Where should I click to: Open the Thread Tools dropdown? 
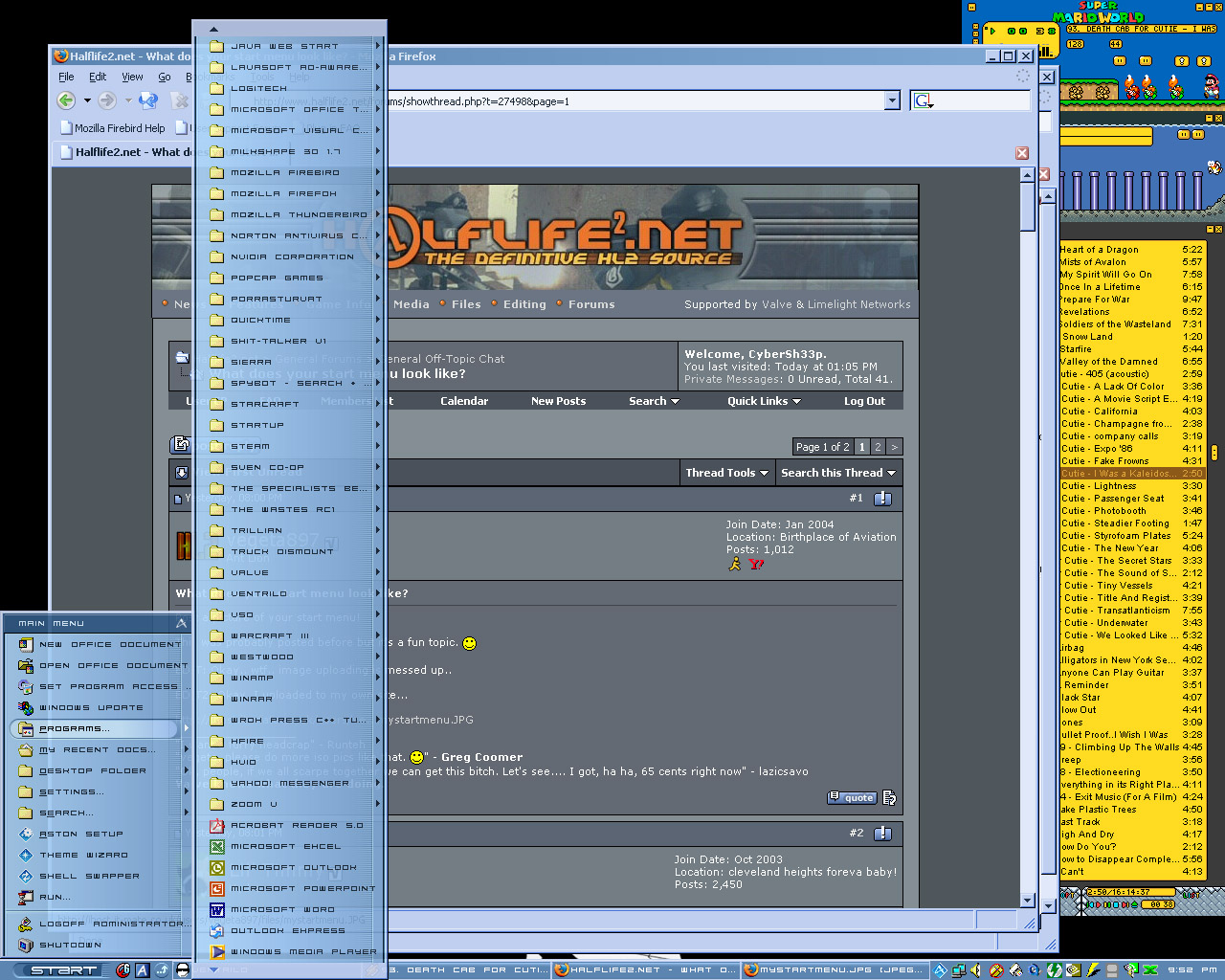726,473
